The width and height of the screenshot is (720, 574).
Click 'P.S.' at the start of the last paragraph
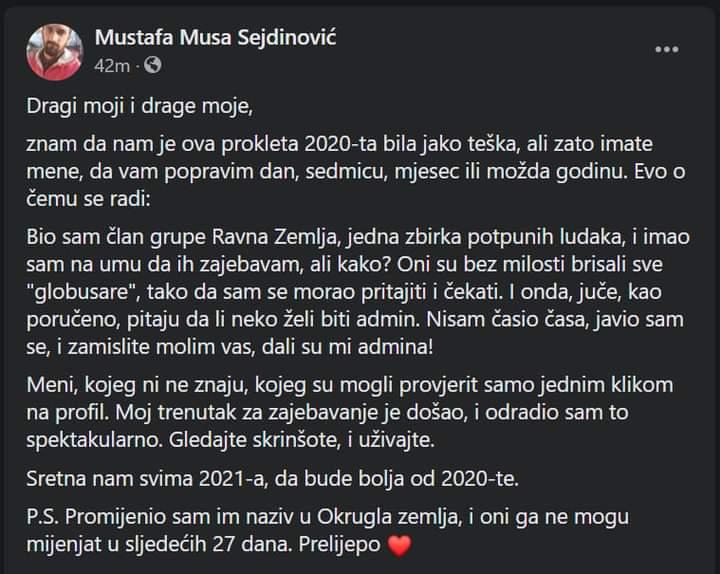point(43,517)
